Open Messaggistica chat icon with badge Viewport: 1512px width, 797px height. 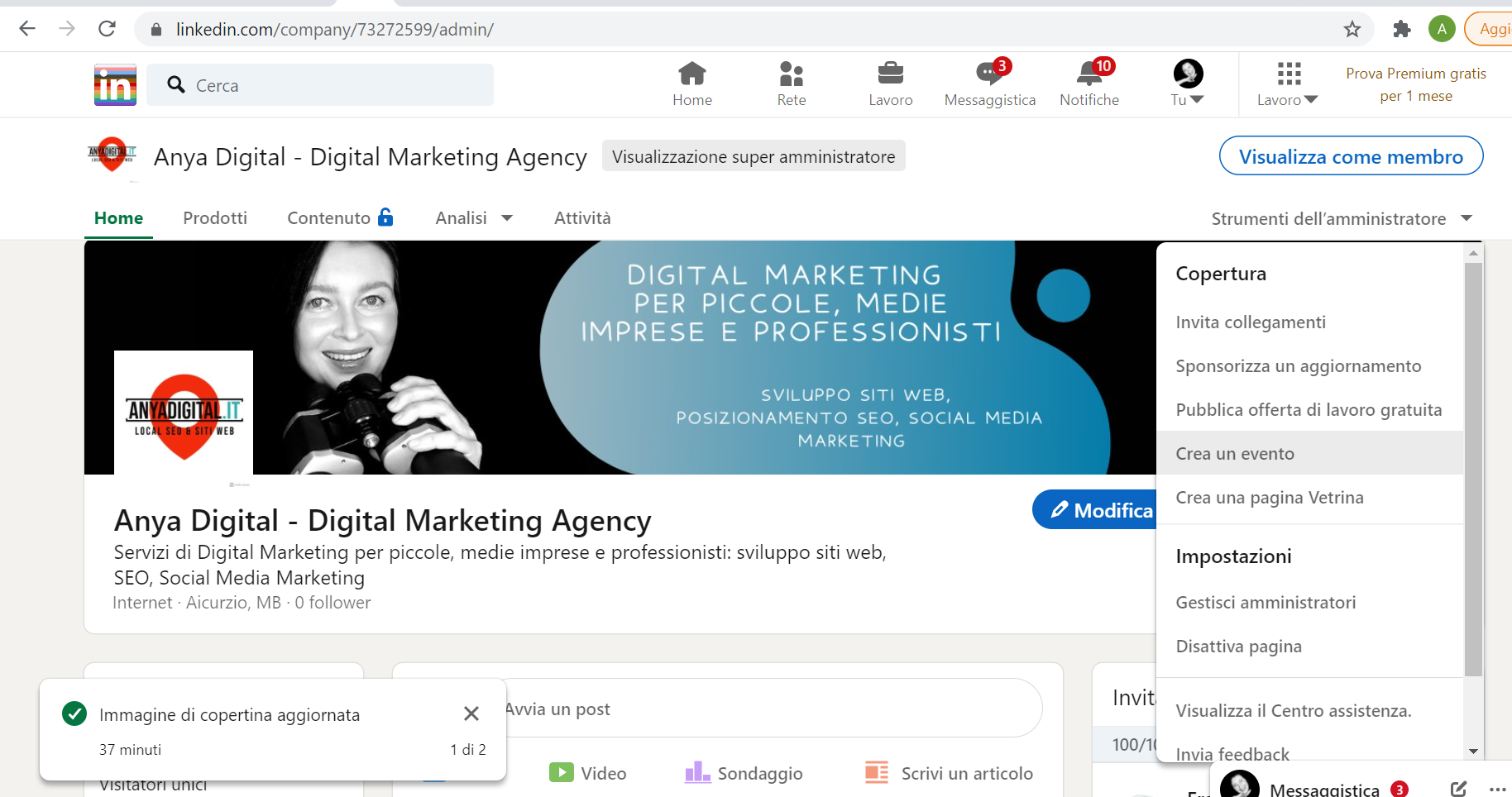pos(988,74)
